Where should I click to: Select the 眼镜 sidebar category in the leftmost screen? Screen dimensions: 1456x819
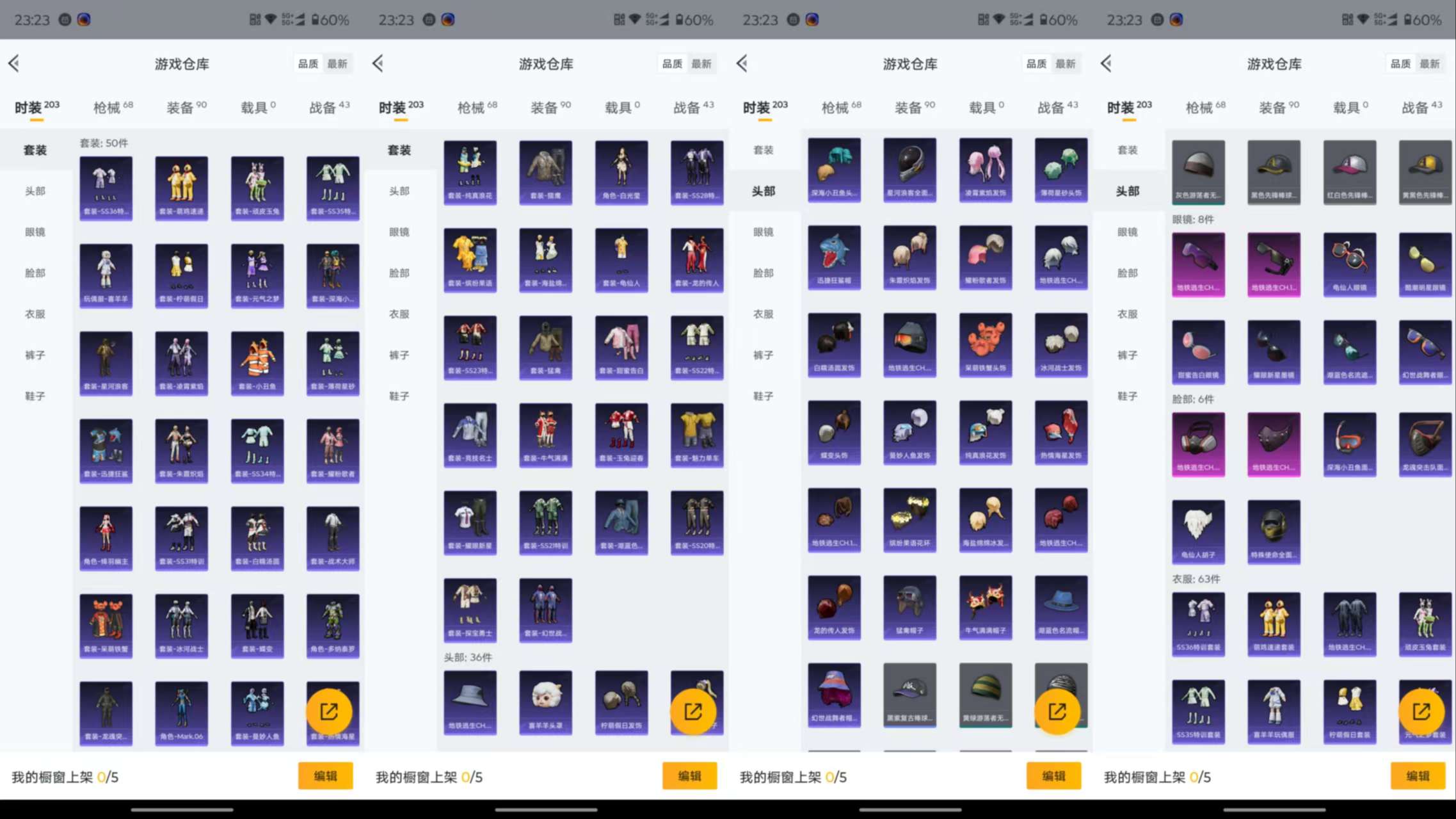[x=35, y=232]
